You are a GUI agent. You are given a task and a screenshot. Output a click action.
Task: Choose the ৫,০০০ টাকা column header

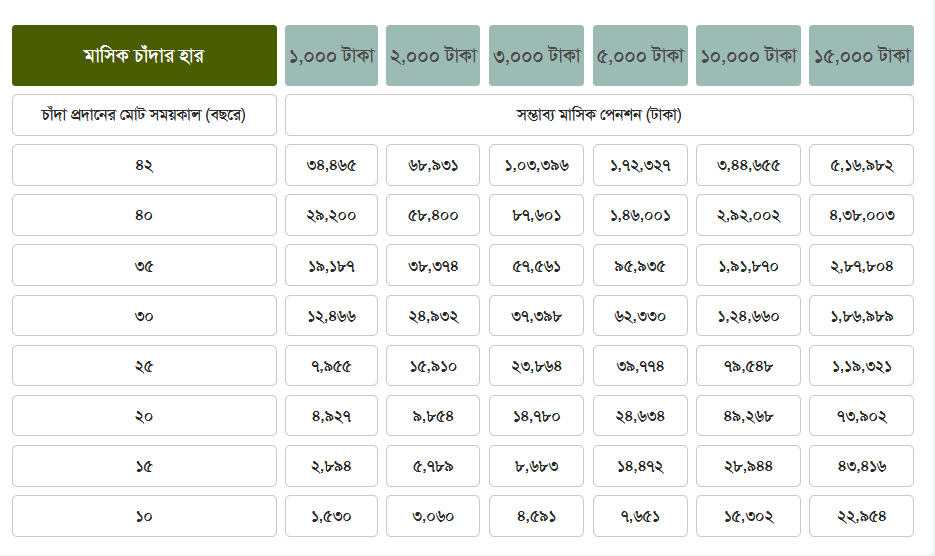pyautogui.click(x=640, y=56)
